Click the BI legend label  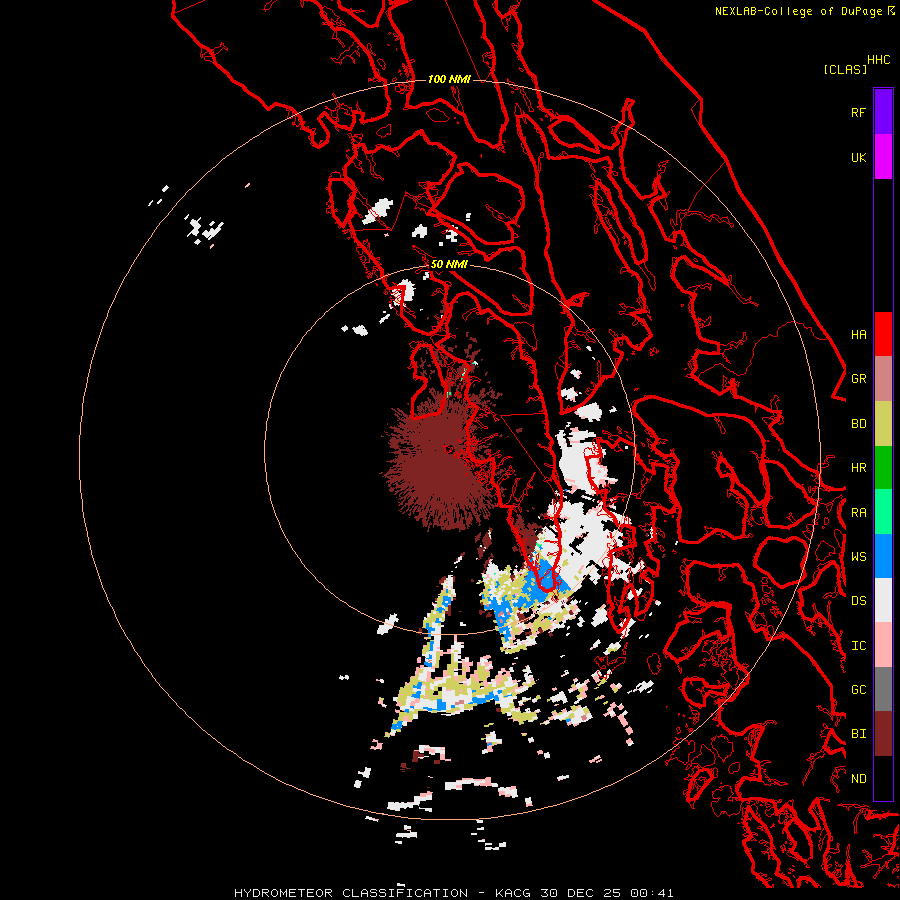tap(859, 734)
